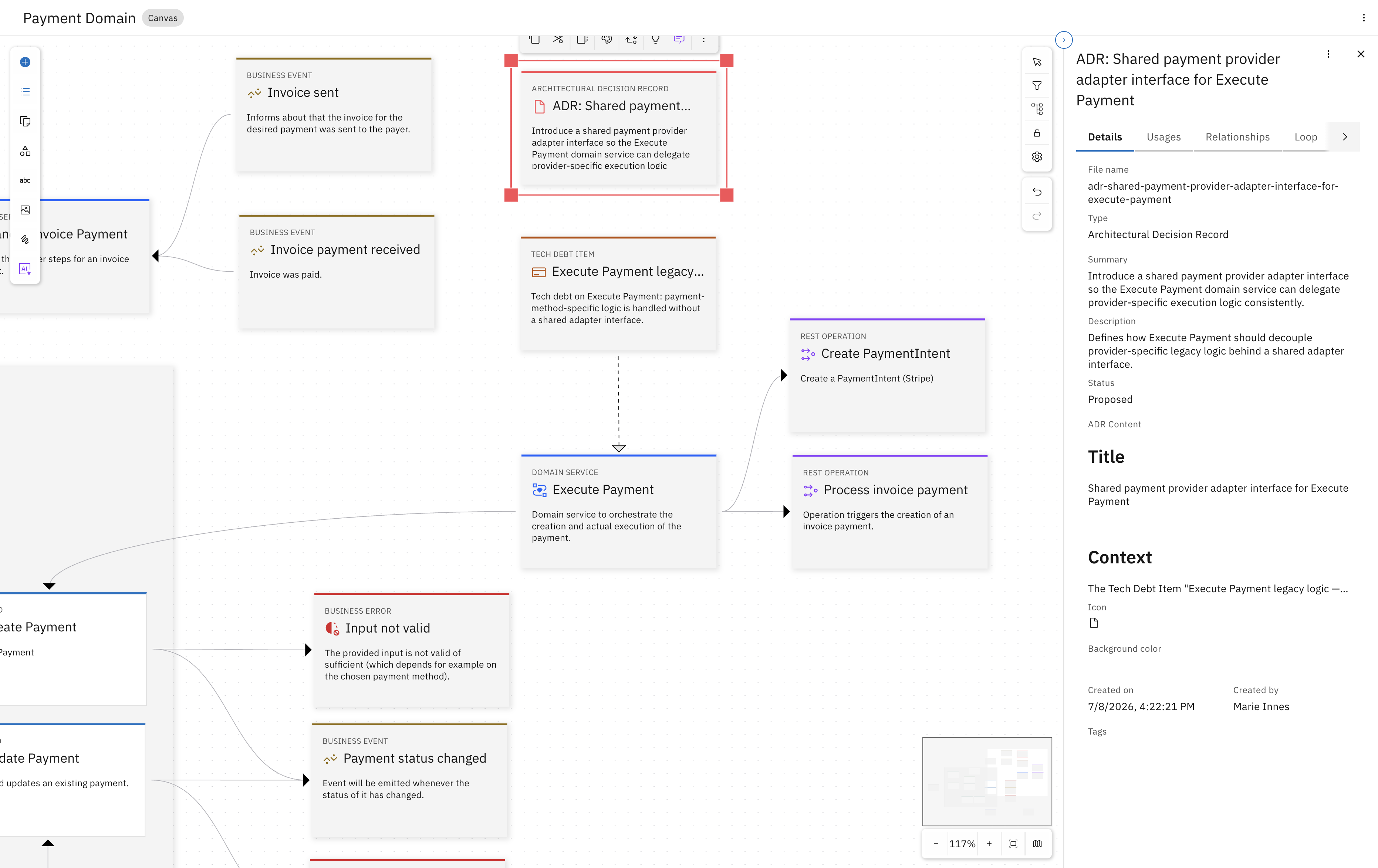This screenshot has height=868, width=1378.
Task: Click the 117% zoom level value
Action: pos(962,844)
